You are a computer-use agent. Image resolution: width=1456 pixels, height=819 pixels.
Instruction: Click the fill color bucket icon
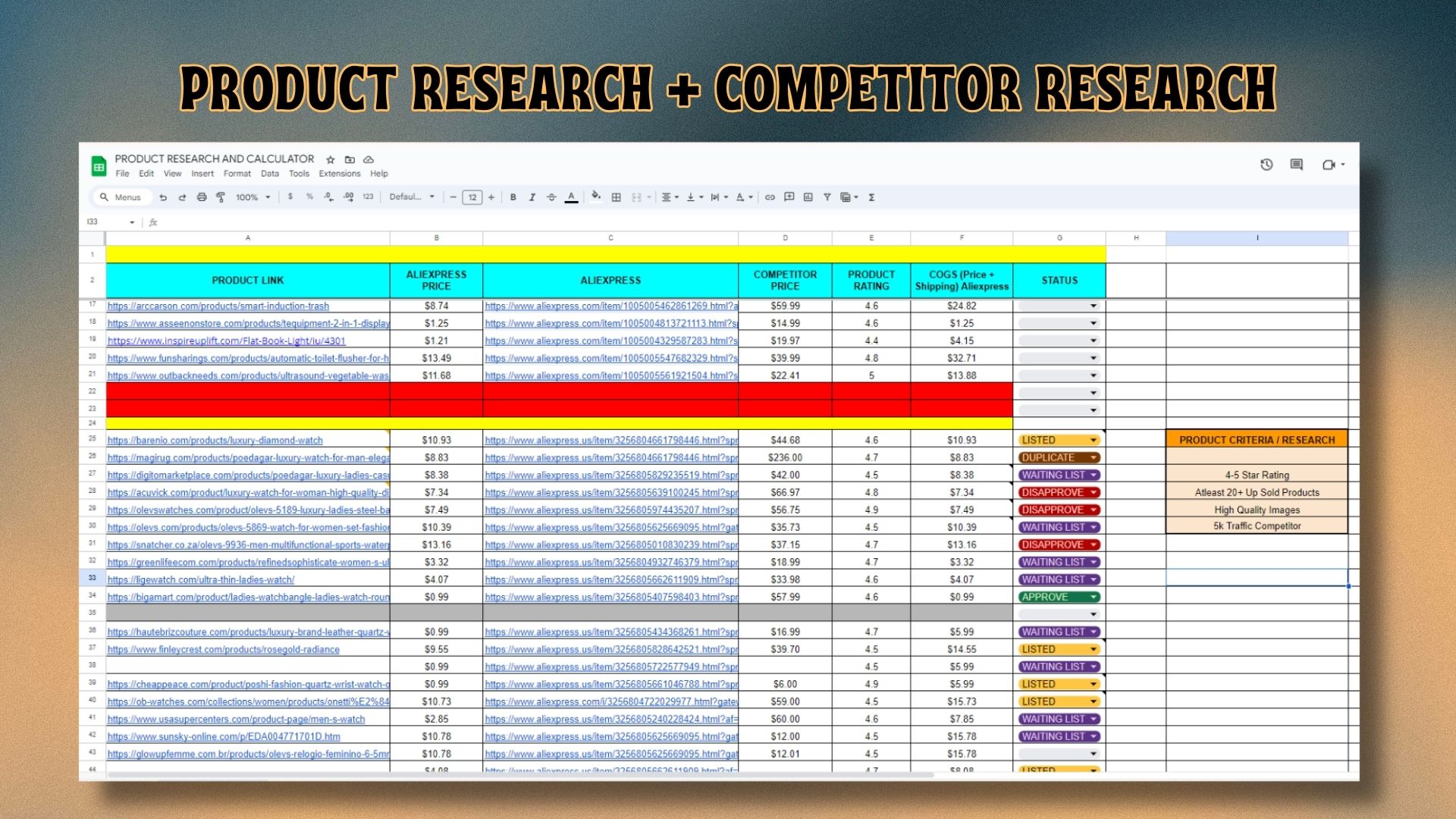pos(596,196)
